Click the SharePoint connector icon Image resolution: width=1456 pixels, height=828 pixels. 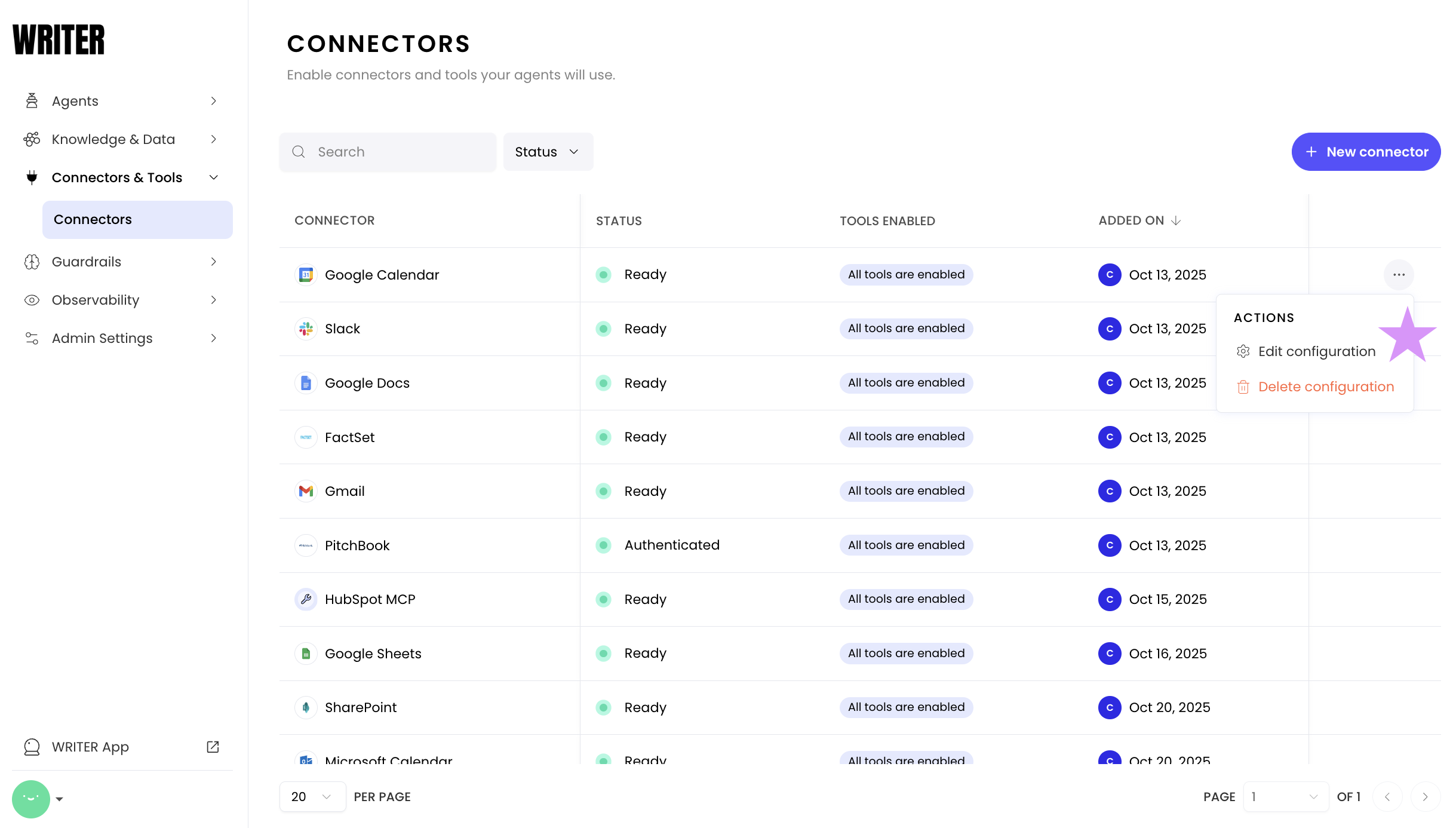306,707
